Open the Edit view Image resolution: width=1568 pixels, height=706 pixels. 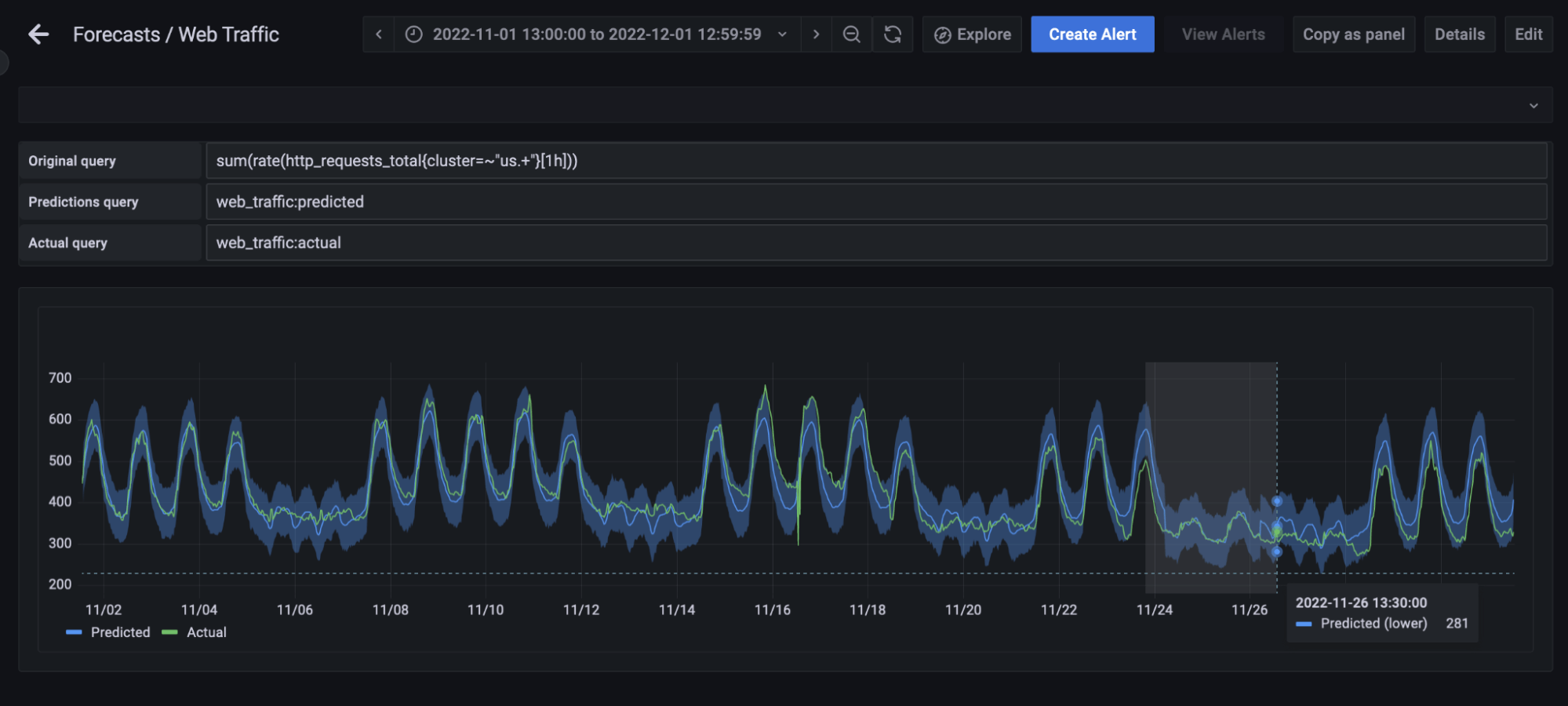(x=1528, y=35)
